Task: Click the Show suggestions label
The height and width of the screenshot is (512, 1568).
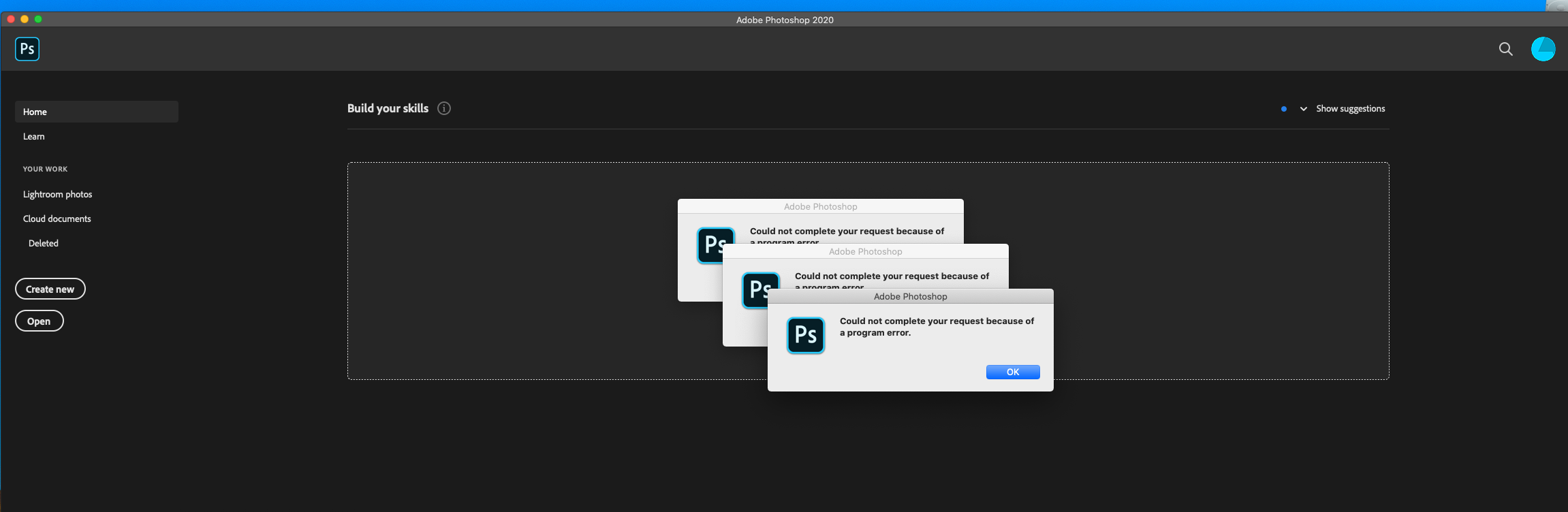Action: click(1350, 109)
